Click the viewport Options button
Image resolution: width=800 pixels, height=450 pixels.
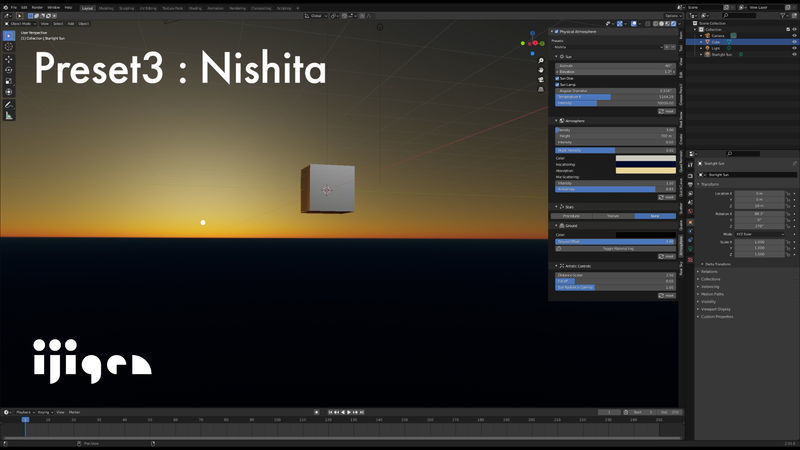click(673, 16)
